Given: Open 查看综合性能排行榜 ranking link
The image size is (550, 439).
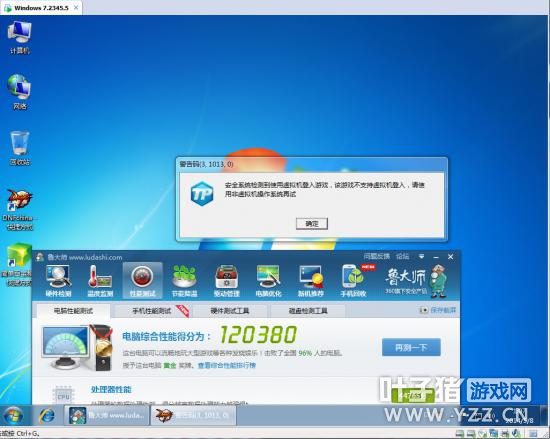Looking at the screenshot, I should coord(227,365).
